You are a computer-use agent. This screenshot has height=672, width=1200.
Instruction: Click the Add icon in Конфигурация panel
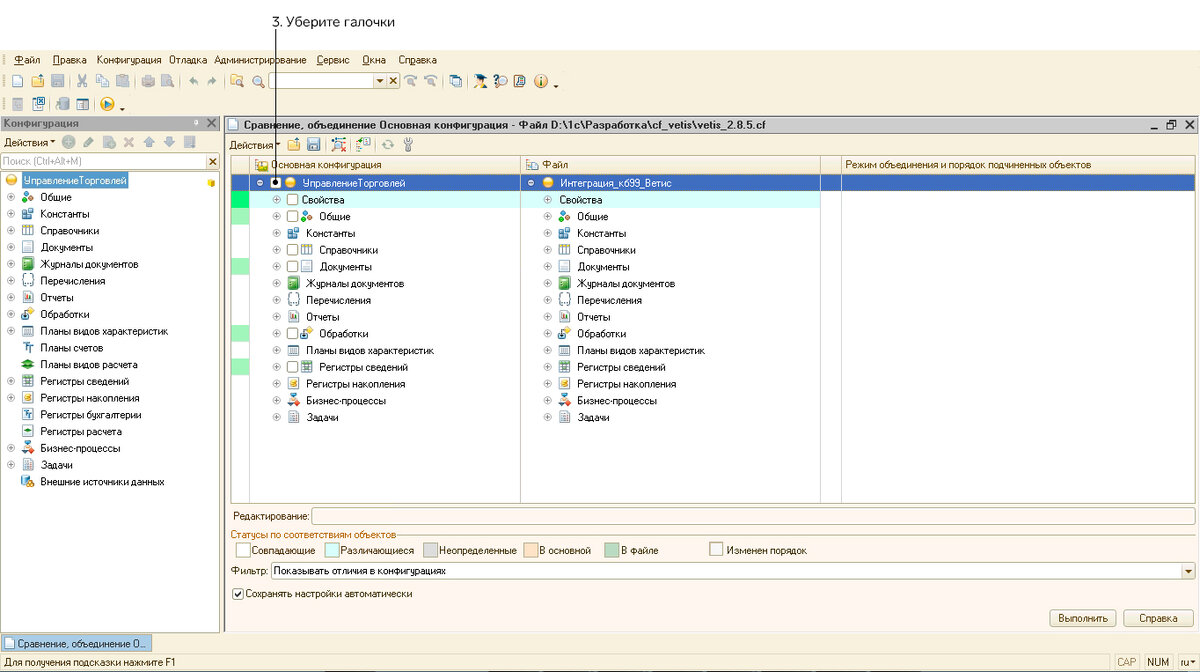[69, 143]
